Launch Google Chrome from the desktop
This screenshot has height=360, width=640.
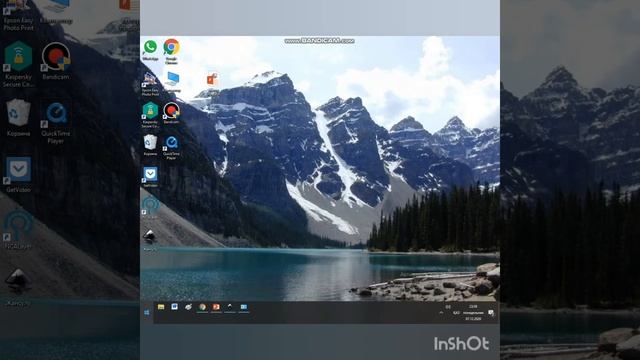[x=171, y=51]
